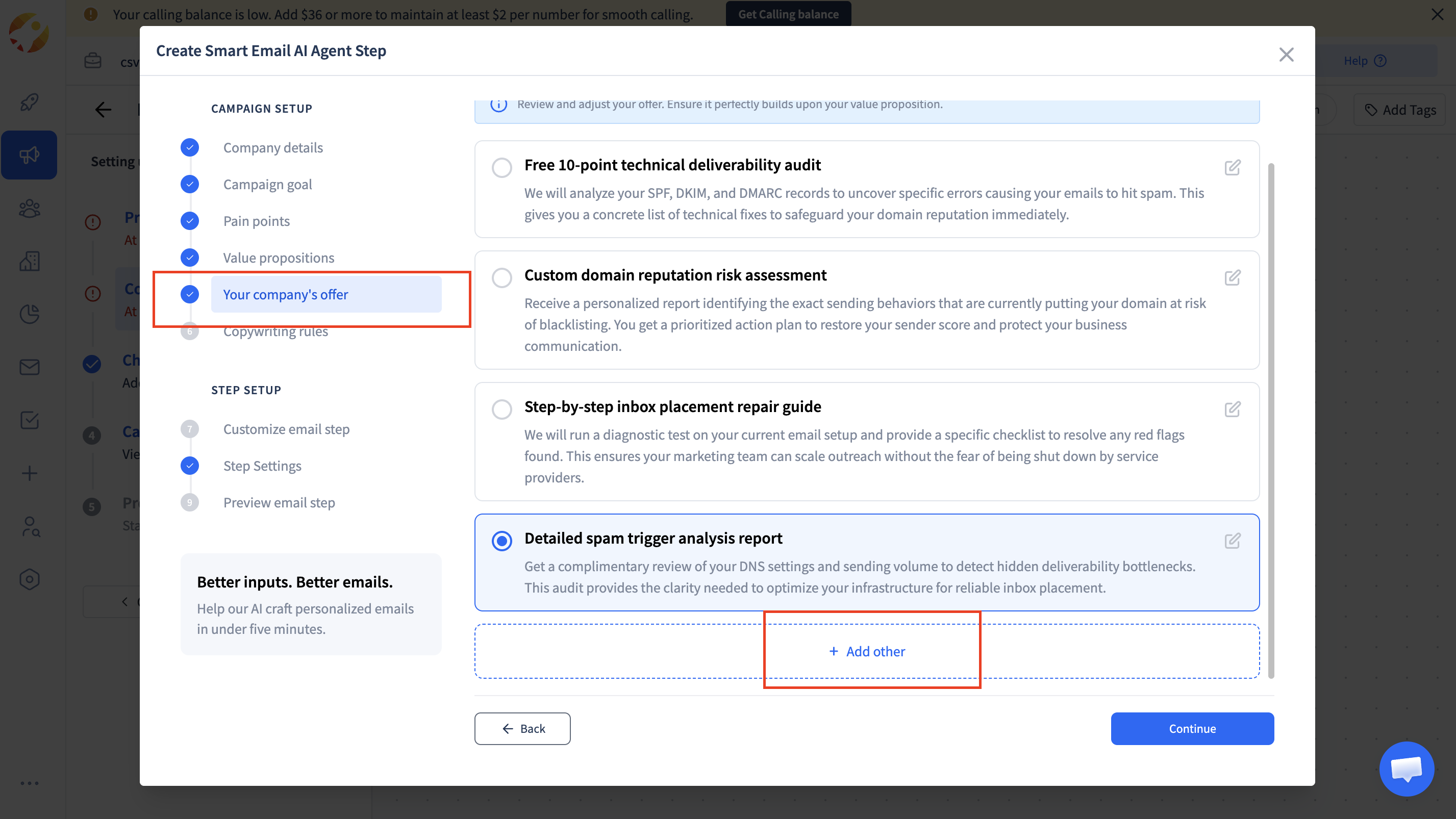The height and width of the screenshot is (819, 1456).
Task: Dismiss the low calling balance banner
Action: (1437, 14)
